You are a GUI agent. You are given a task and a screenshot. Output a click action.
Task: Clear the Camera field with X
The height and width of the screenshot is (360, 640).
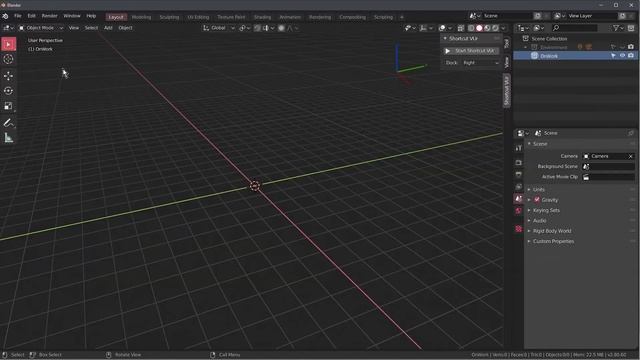[631, 156]
